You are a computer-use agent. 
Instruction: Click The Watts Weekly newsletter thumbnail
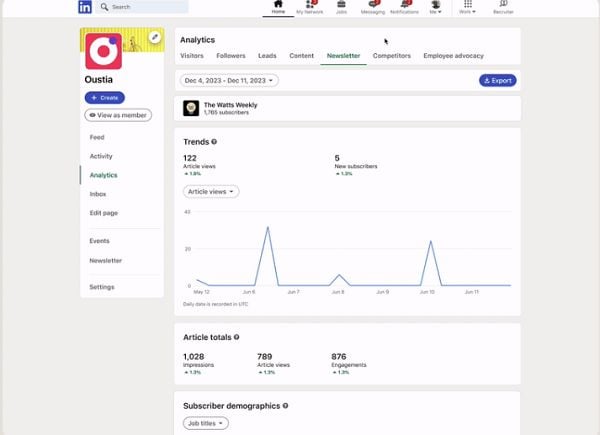pos(191,108)
